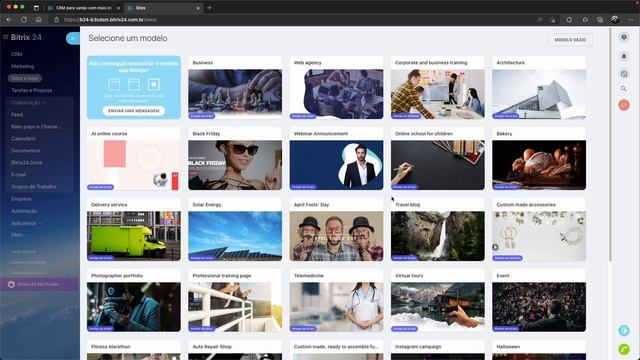Switch to the Sites browser tab
Viewport: 640px width, 360px height.
pyautogui.click(x=163, y=8)
